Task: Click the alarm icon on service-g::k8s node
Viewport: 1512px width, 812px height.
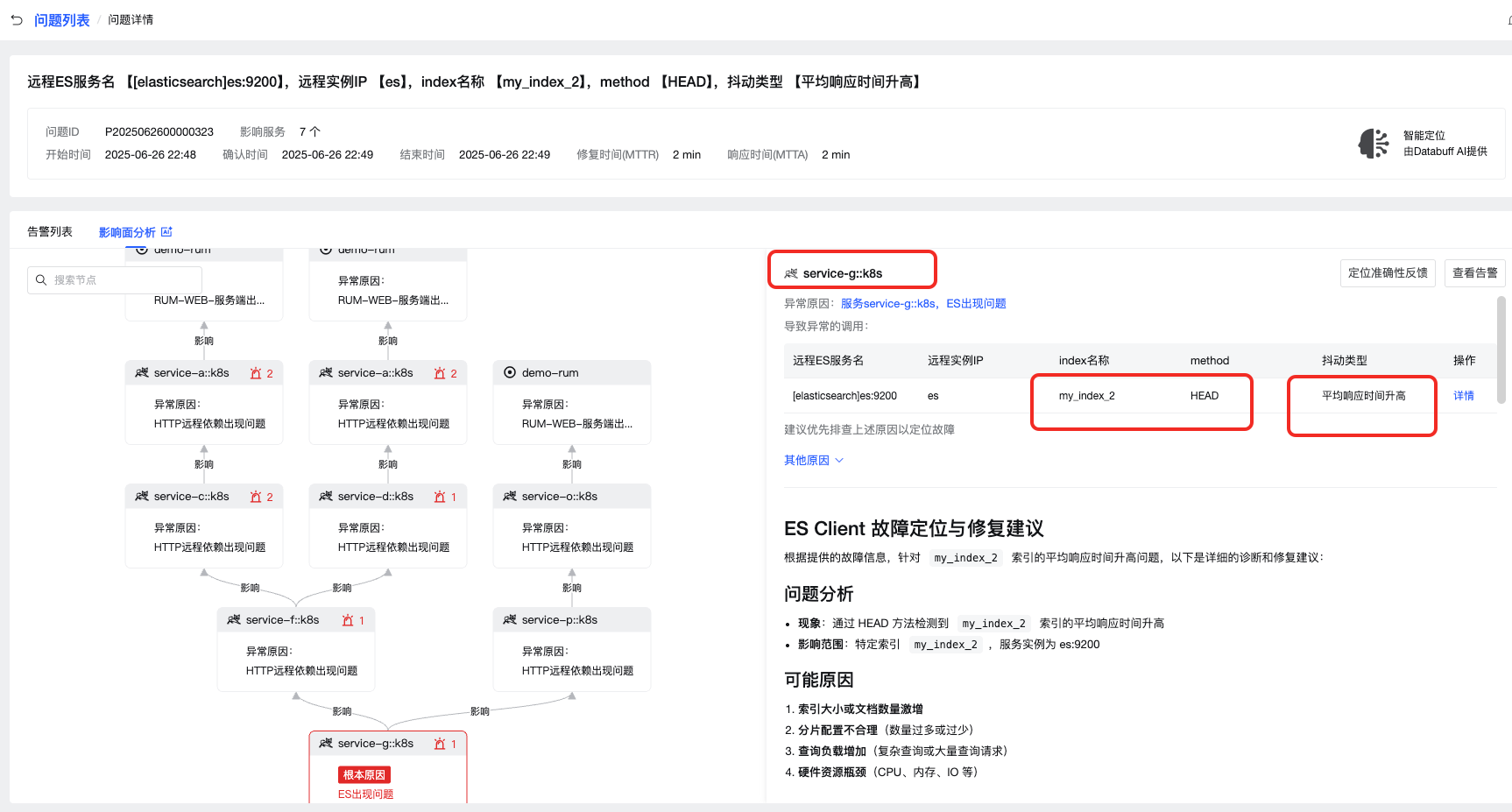Action: 440,744
